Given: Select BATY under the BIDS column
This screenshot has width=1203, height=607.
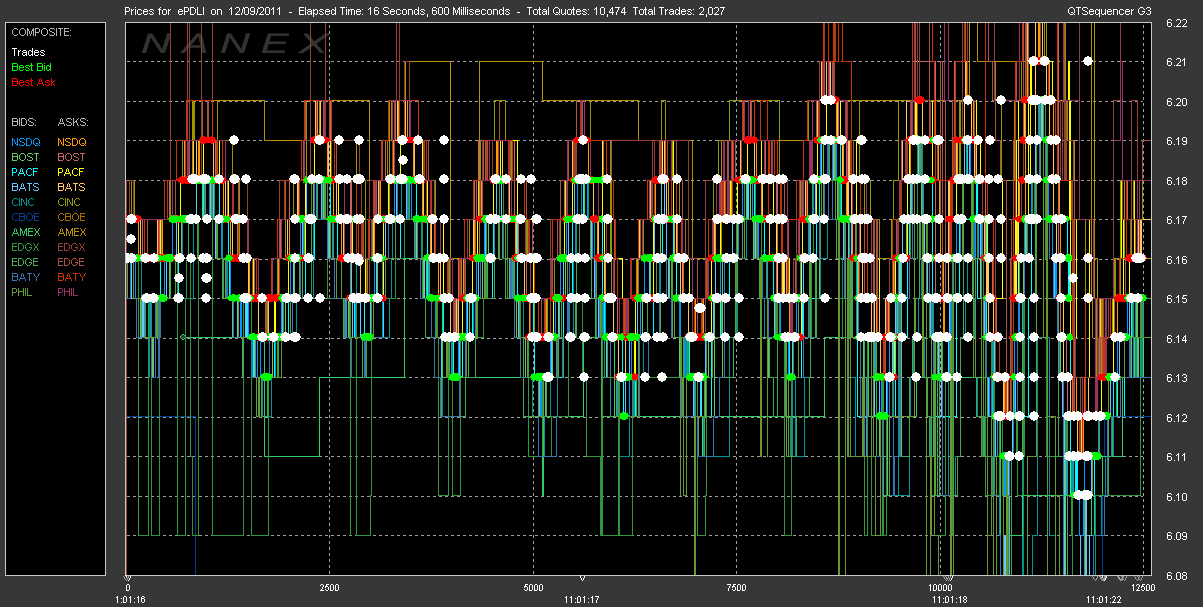Looking at the screenshot, I should [x=26, y=277].
